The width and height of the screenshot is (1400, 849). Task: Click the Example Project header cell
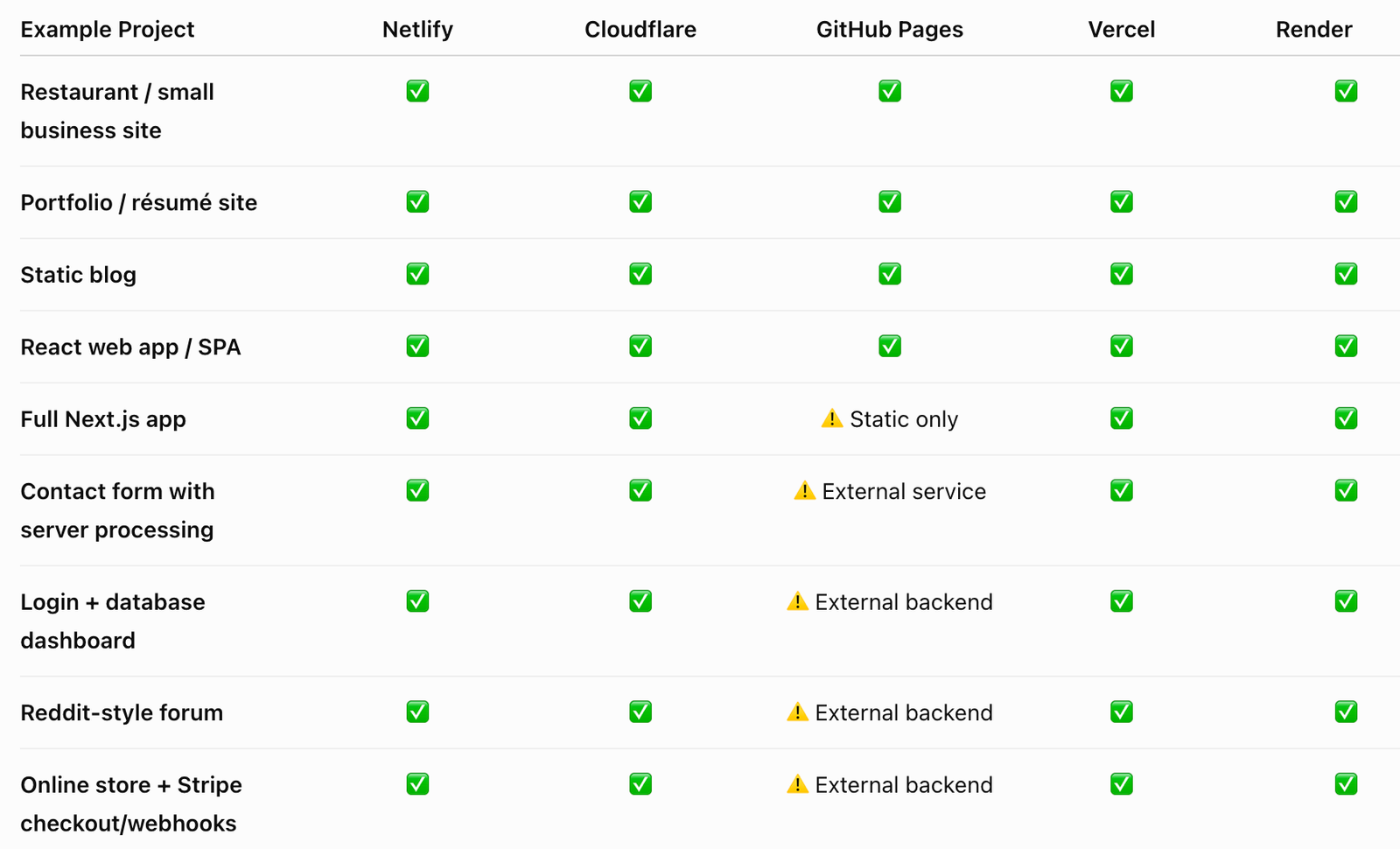(x=108, y=30)
